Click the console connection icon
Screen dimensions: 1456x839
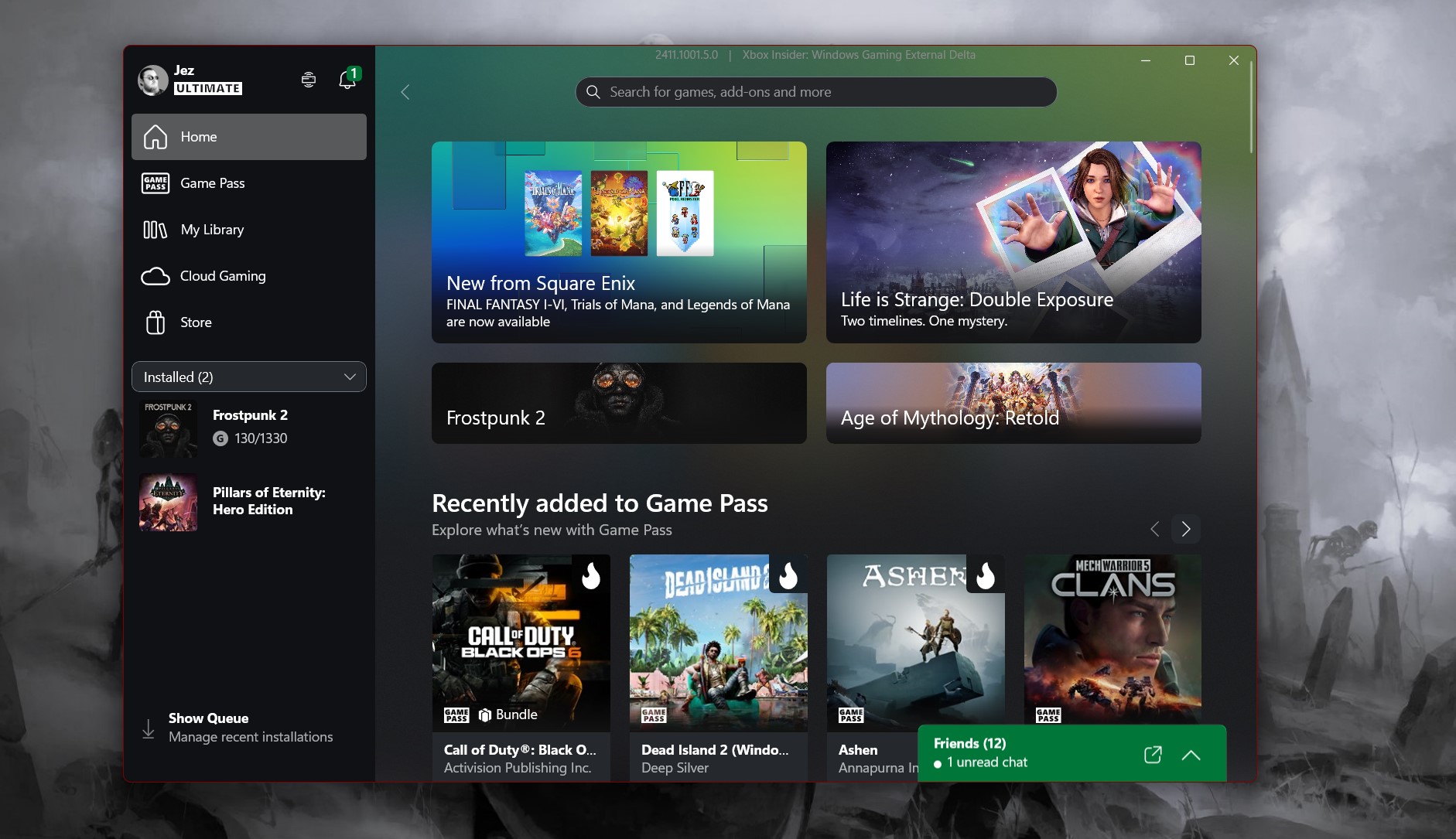(x=309, y=80)
